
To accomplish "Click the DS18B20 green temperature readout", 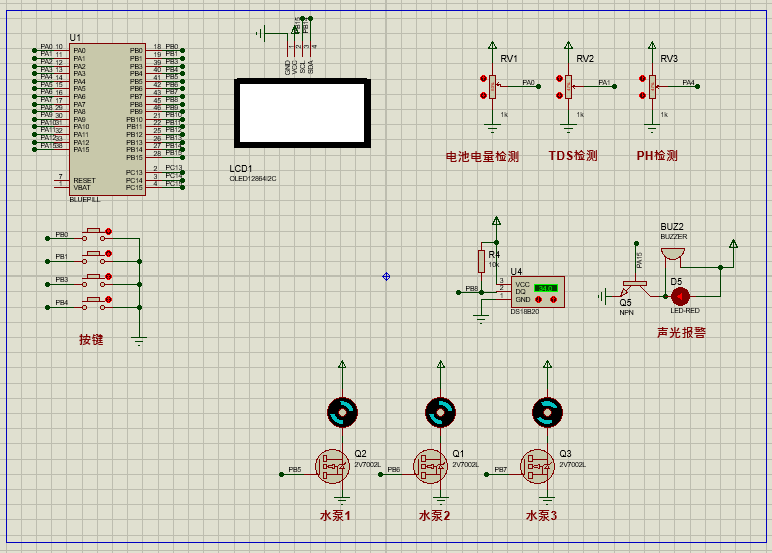I will (546, 288).
